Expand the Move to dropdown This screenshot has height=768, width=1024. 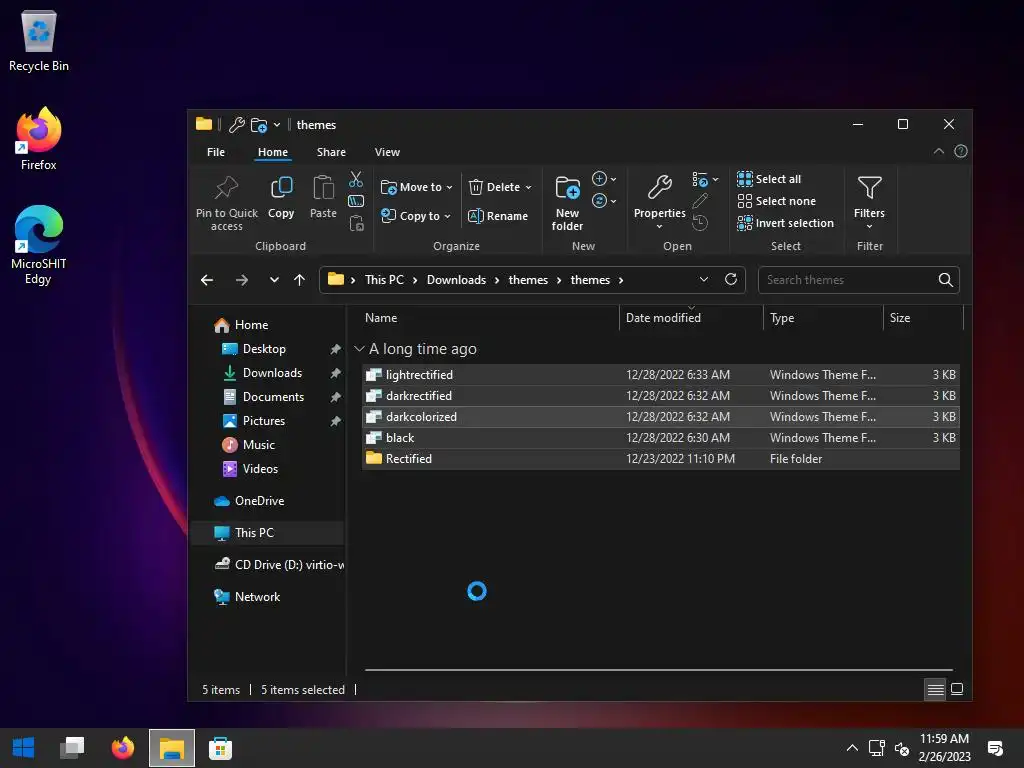tap(449, 187)
